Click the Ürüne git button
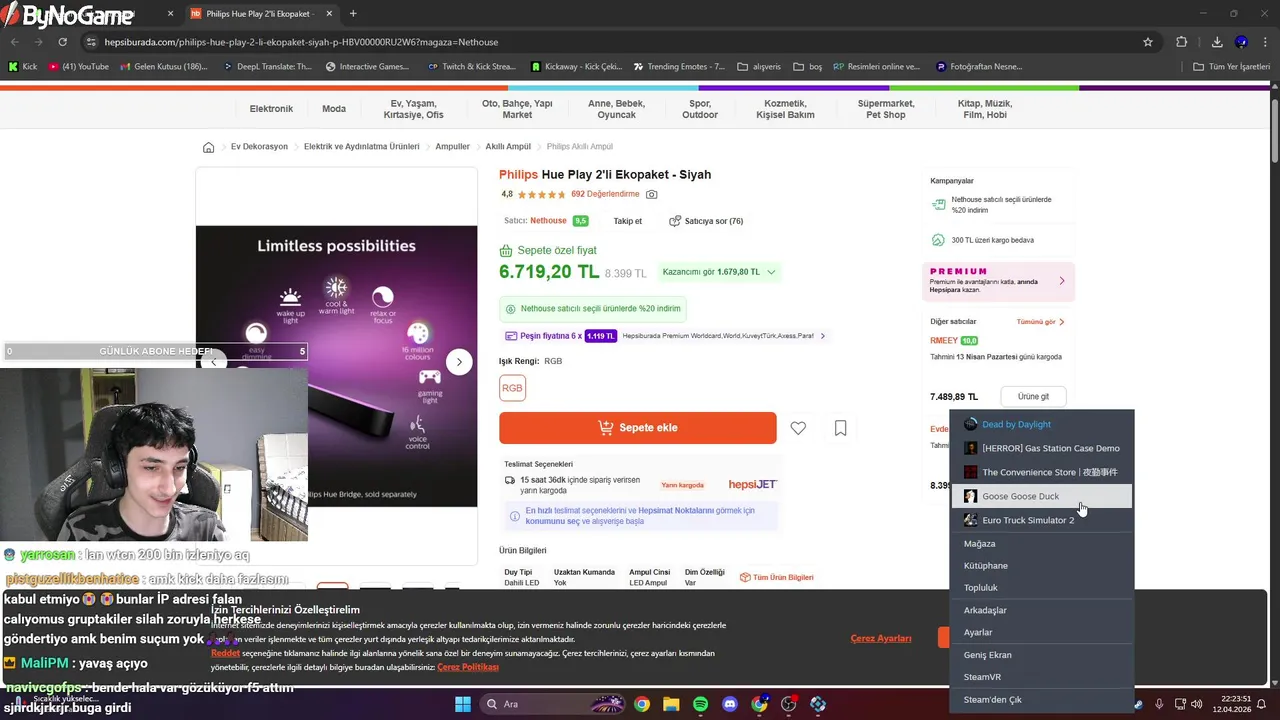This screenshot has height=720, width=1280. tap(1033, 396)
